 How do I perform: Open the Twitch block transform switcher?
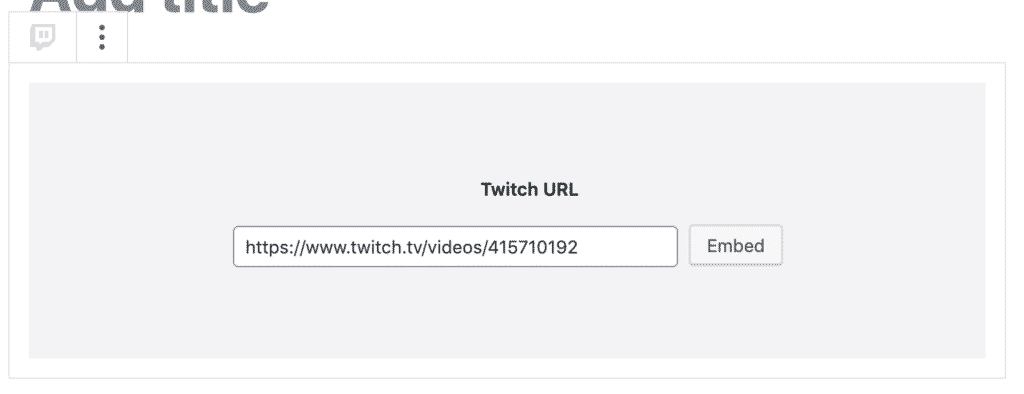pos(42,37)
